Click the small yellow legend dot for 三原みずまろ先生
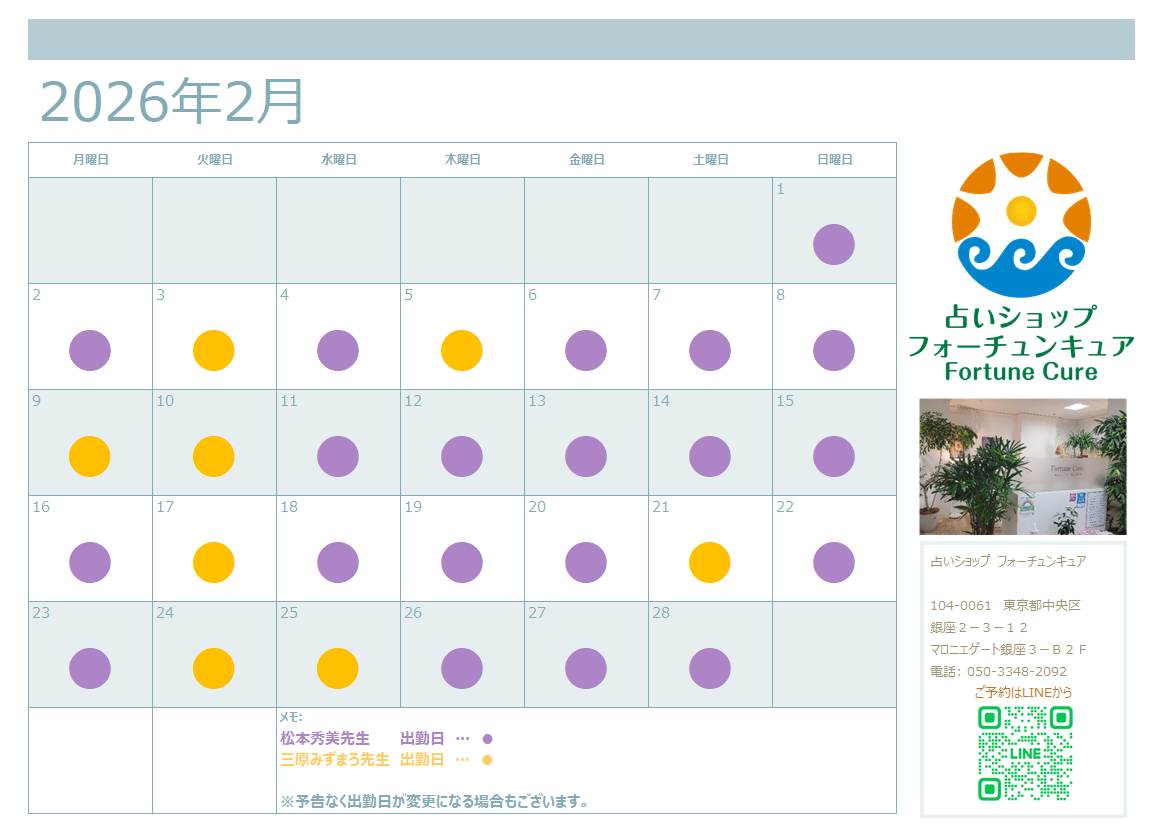The height and width of the screenshot is (837, 1154). point(488,760)
